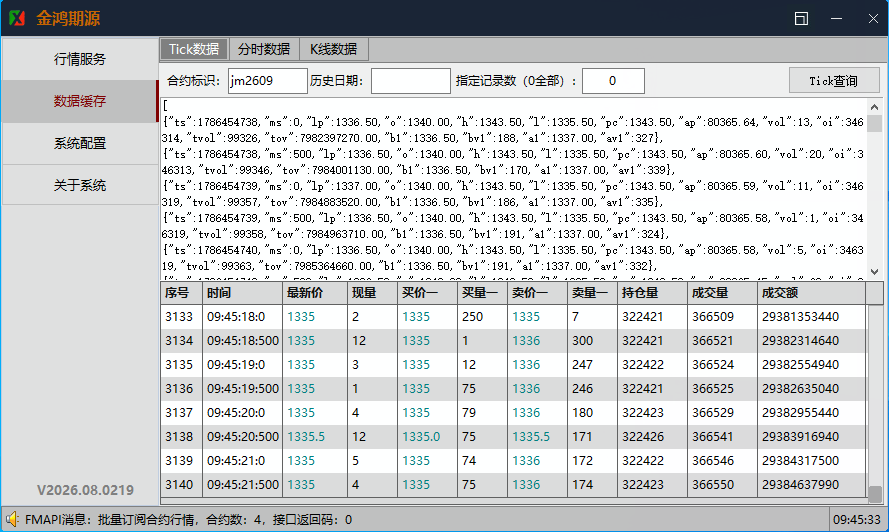Click the 成交量 column header
The width and height of the screenshot is (889, 532).
click(x=722, y=293)
